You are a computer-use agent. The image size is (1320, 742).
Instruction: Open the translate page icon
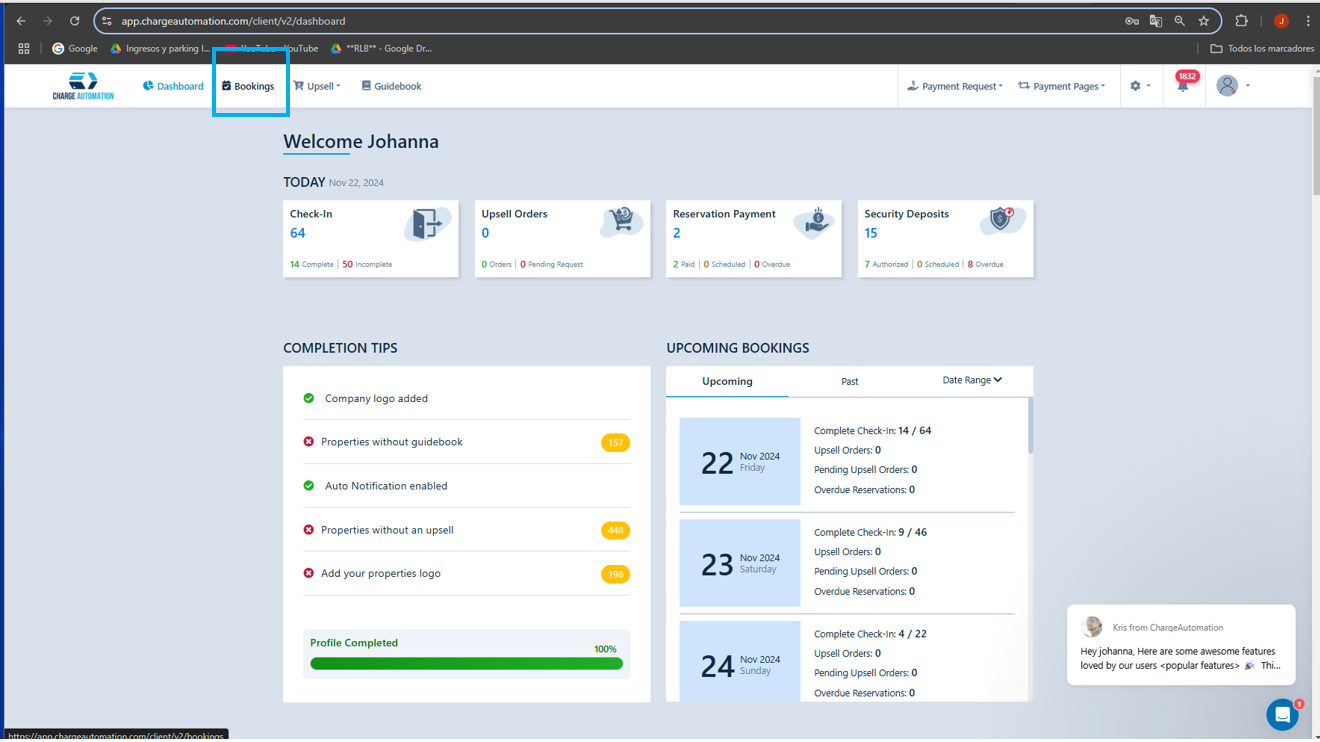coord(1156,21)
